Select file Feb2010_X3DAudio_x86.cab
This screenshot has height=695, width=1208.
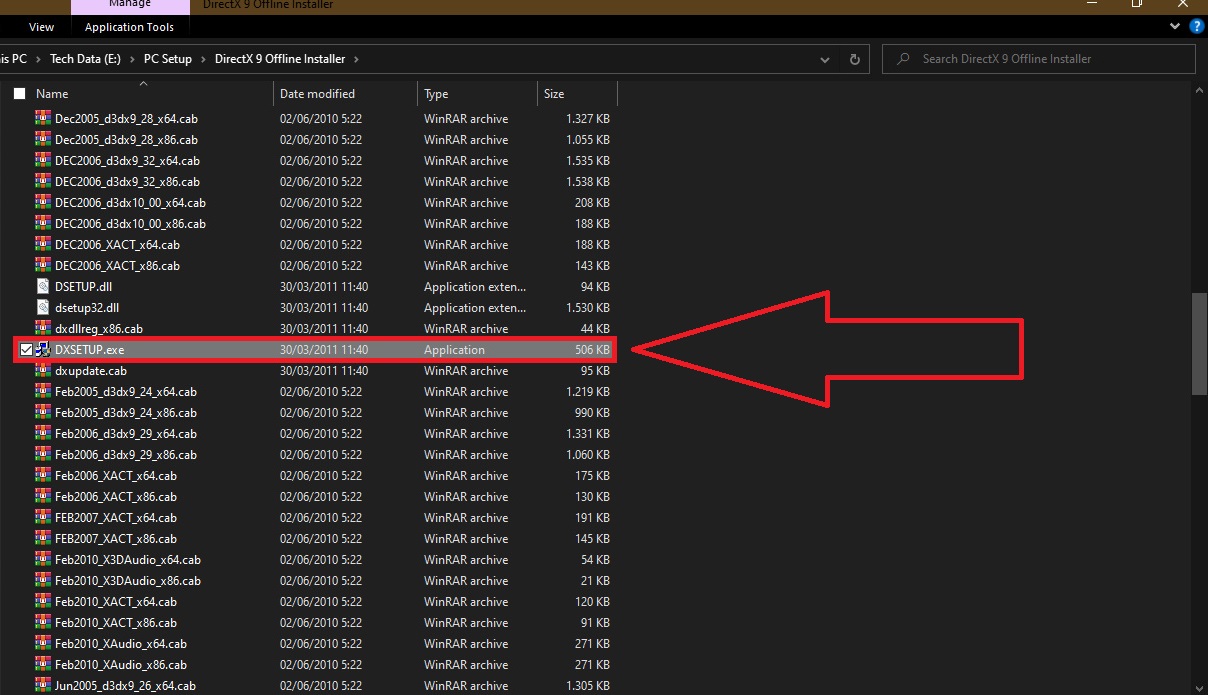pyautogui.click(x=128, y=580)
